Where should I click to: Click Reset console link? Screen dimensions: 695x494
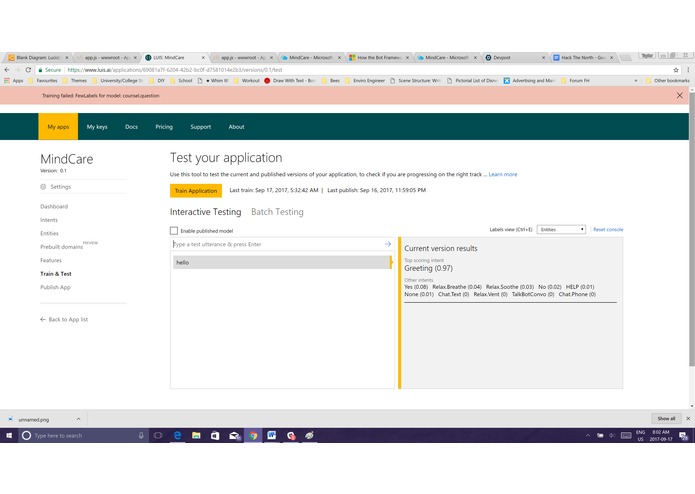(608, 229)
